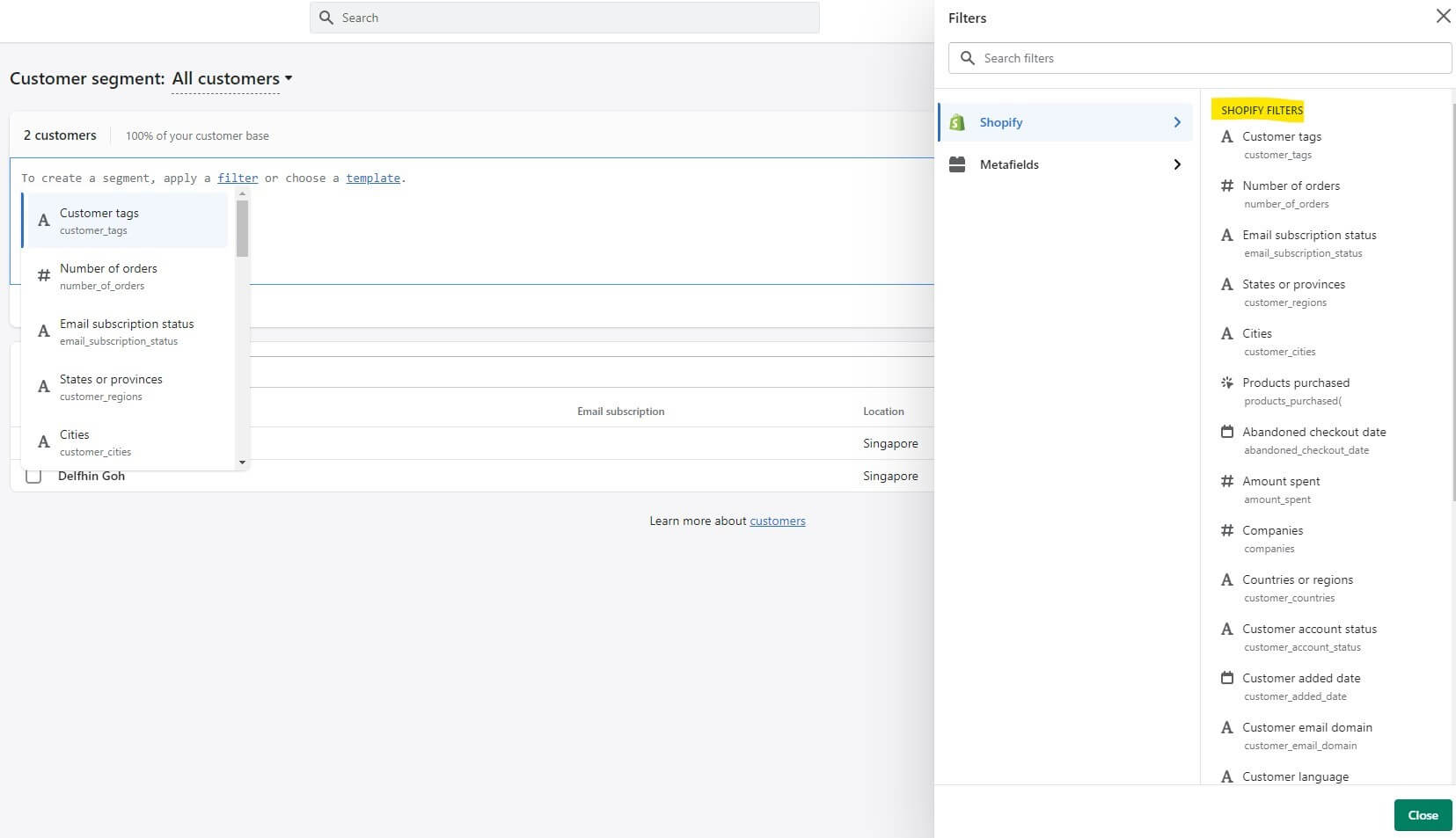Choose Customer tags from autocomplete list
This screenshot has height=838, width=1456.
click(125, 221)
